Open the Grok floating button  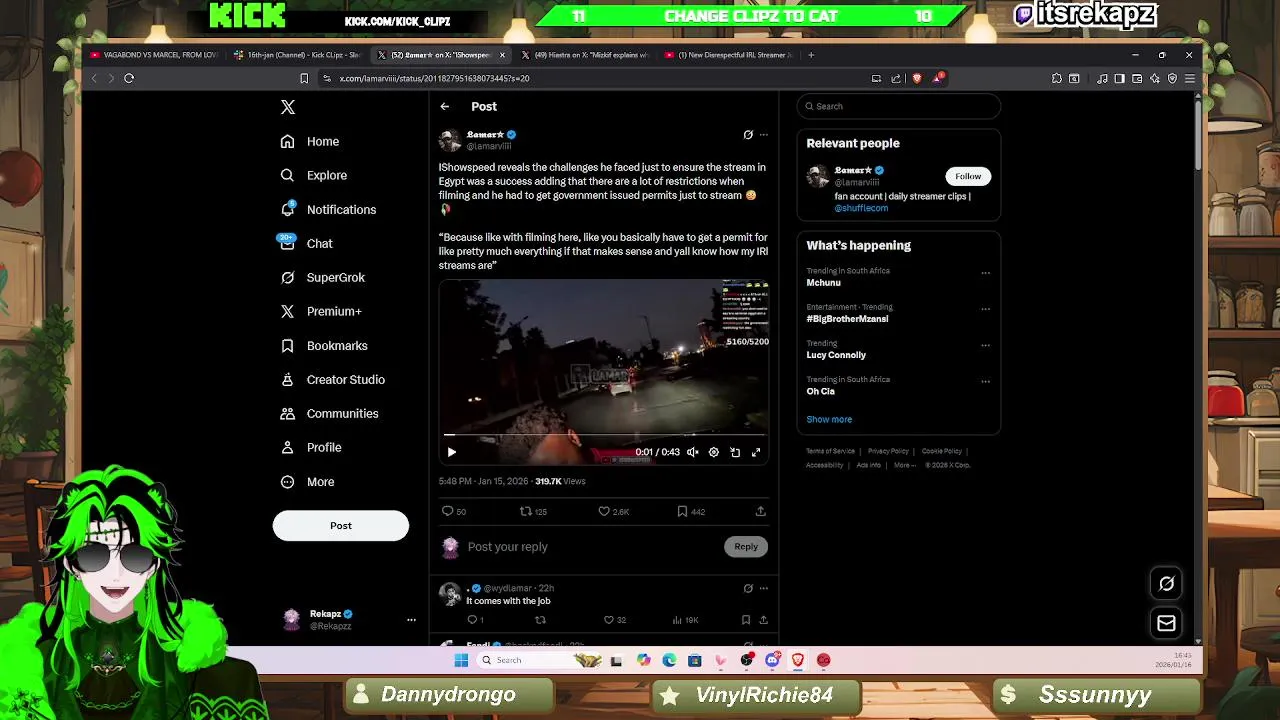pyautogui.click(x=1166, y=584)
